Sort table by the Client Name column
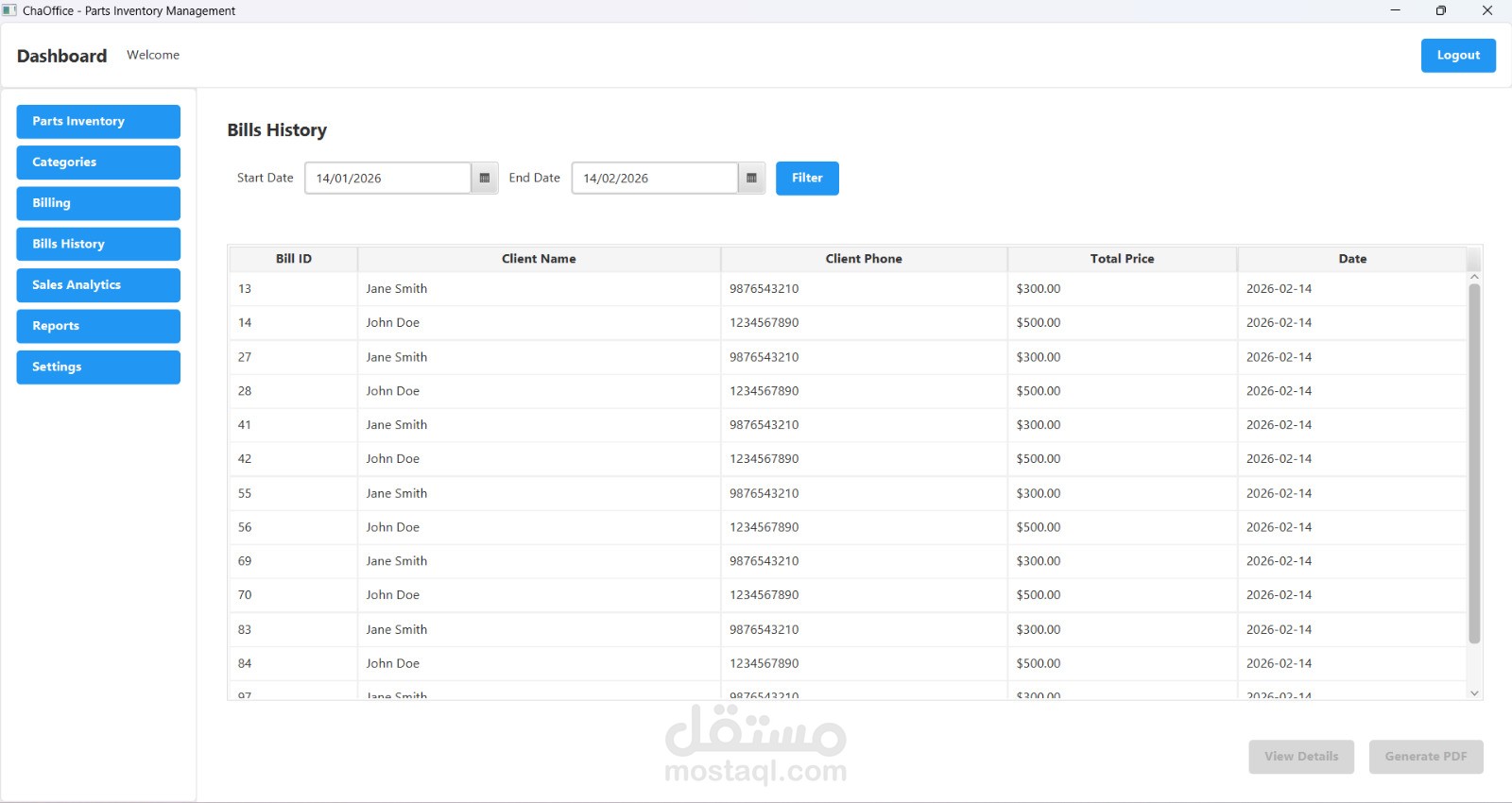1512x803 pixels. 539,259
